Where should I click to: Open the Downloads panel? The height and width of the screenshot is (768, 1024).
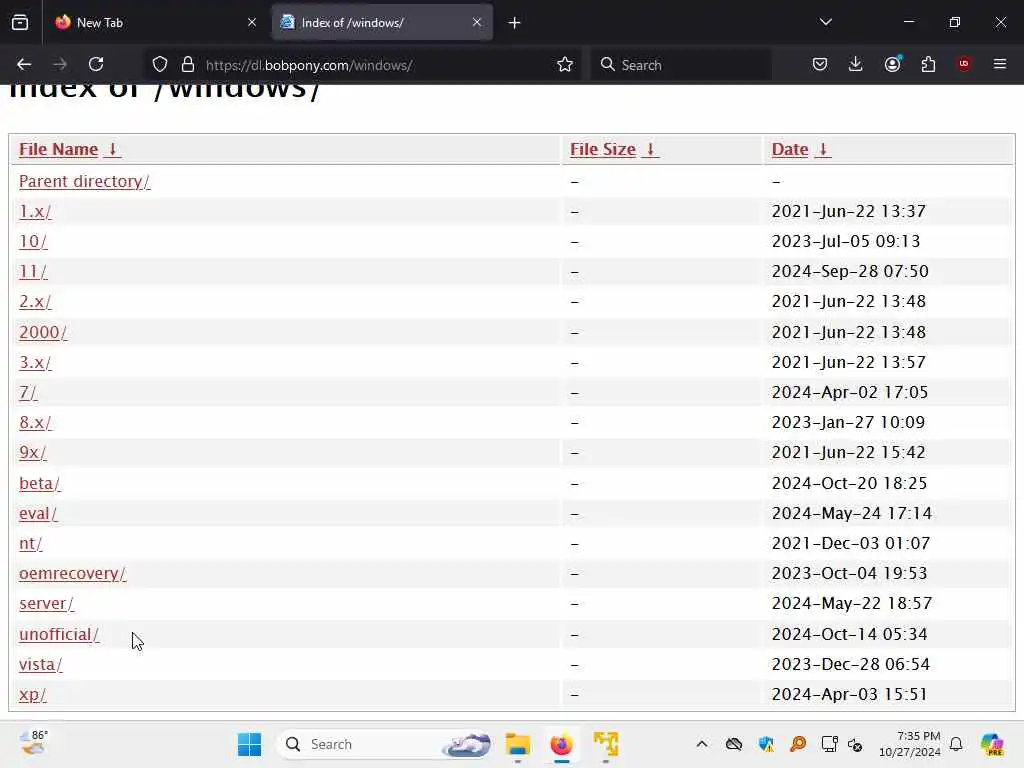(x=856, y=64)
